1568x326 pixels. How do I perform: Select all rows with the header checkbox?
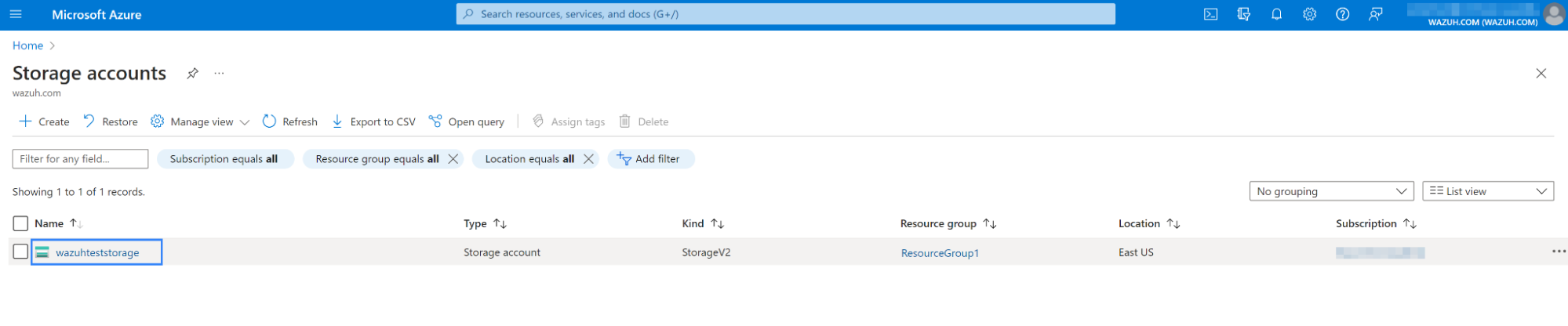coord(20,224)
